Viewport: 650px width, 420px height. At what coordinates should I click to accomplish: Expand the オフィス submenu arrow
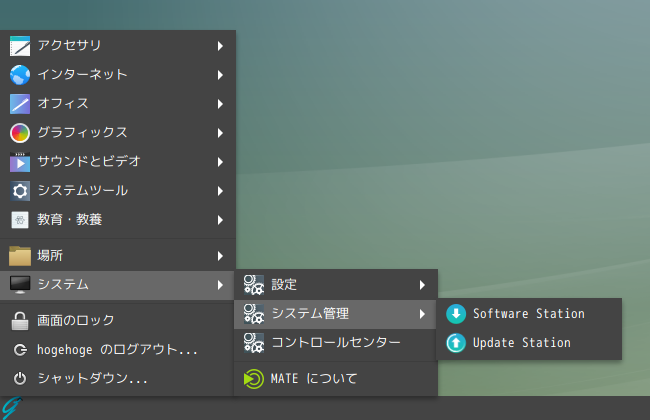click(x=220, y=104)
